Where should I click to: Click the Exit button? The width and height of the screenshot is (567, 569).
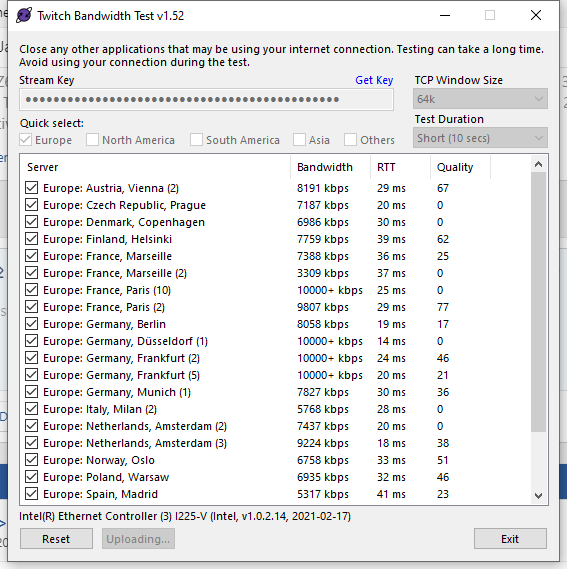click(x=510, y=539)
